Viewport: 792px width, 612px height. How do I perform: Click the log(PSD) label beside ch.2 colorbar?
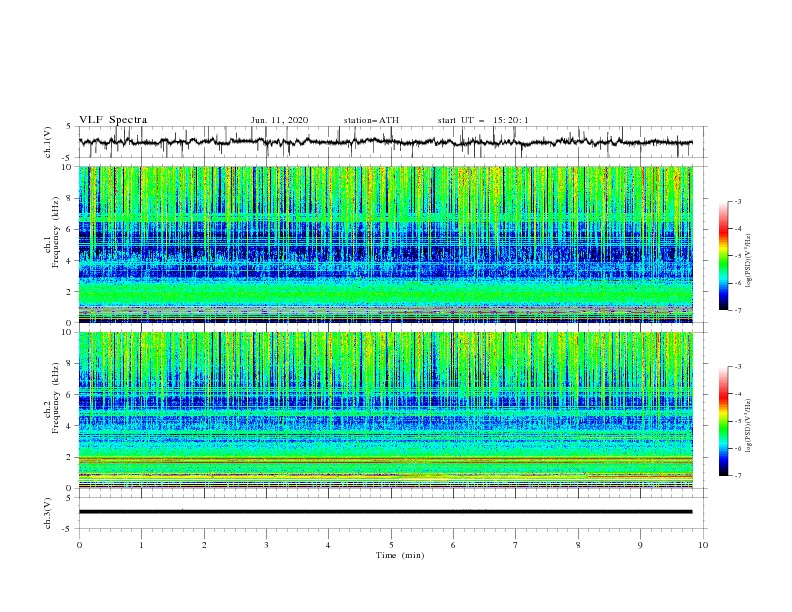click(748, 426)
